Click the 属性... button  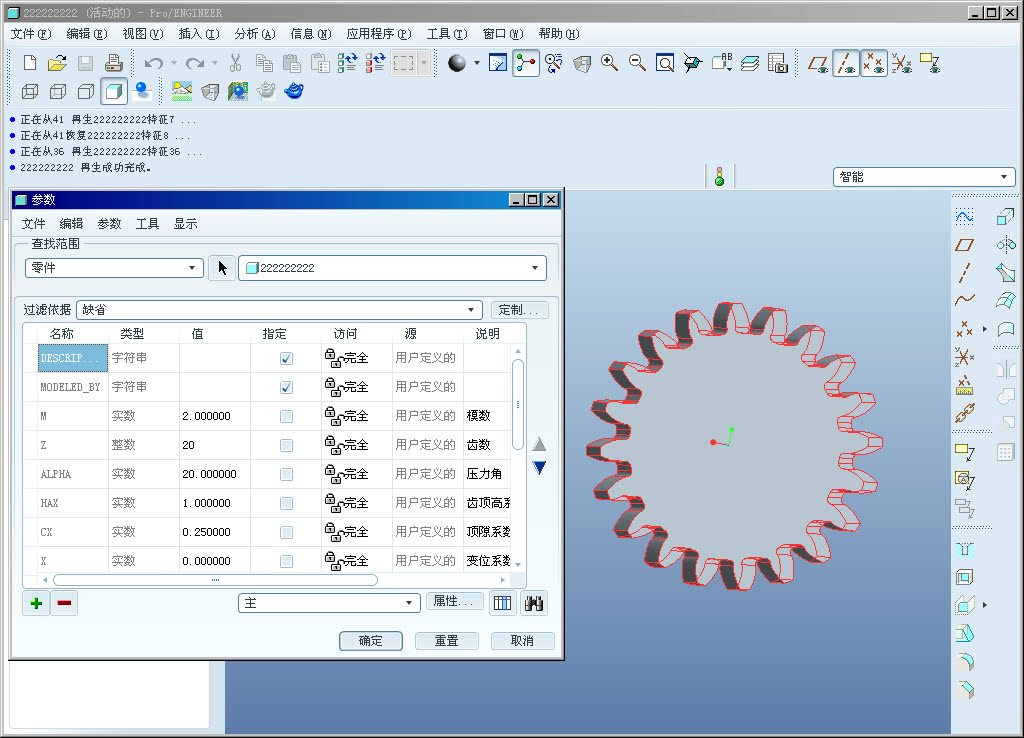coord(454,601)
